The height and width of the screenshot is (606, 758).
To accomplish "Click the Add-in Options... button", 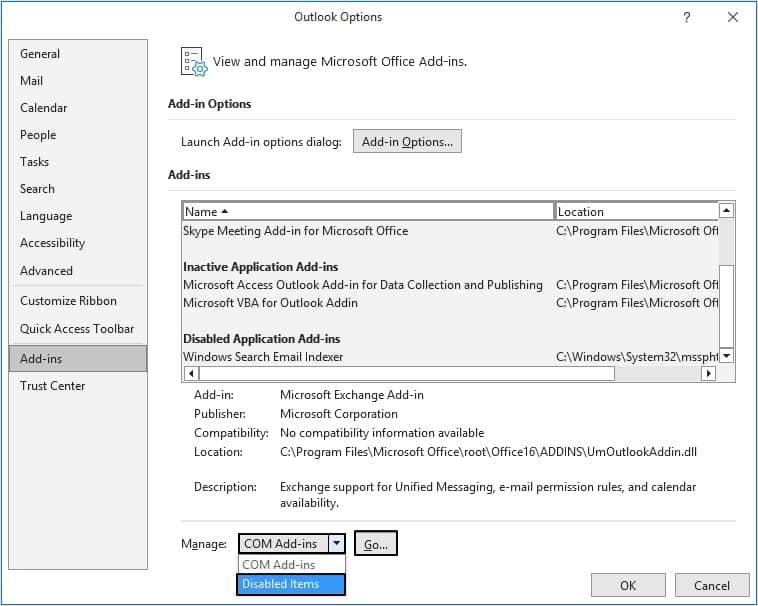I will 407,142.
